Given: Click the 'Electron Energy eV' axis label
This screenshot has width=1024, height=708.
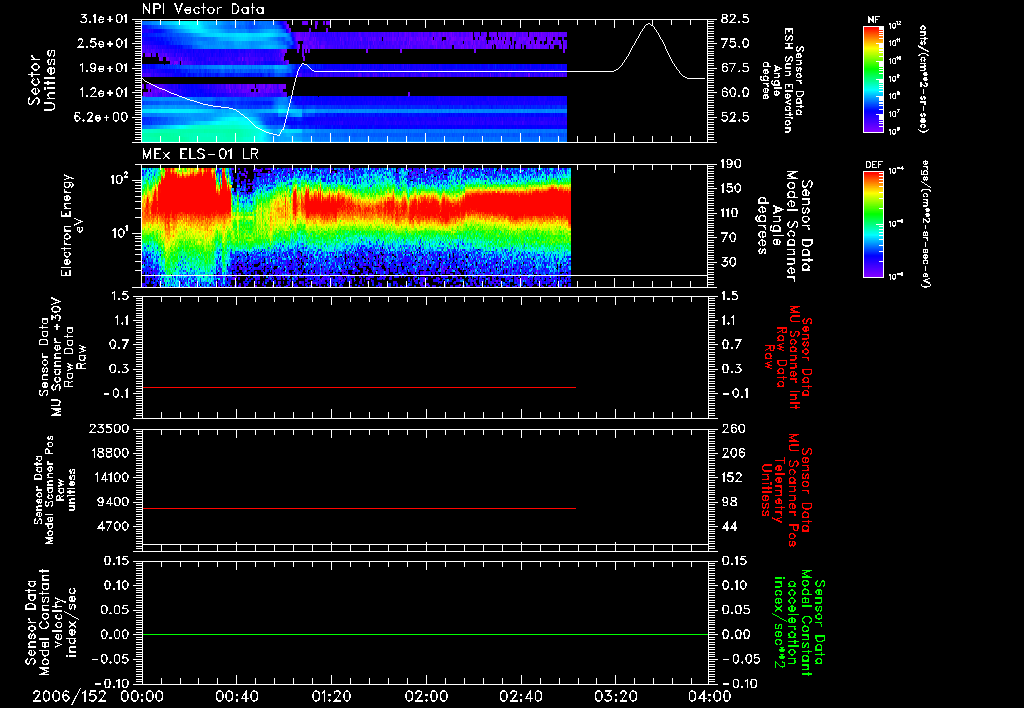Looking at the screenshot, I should [72, 225].
